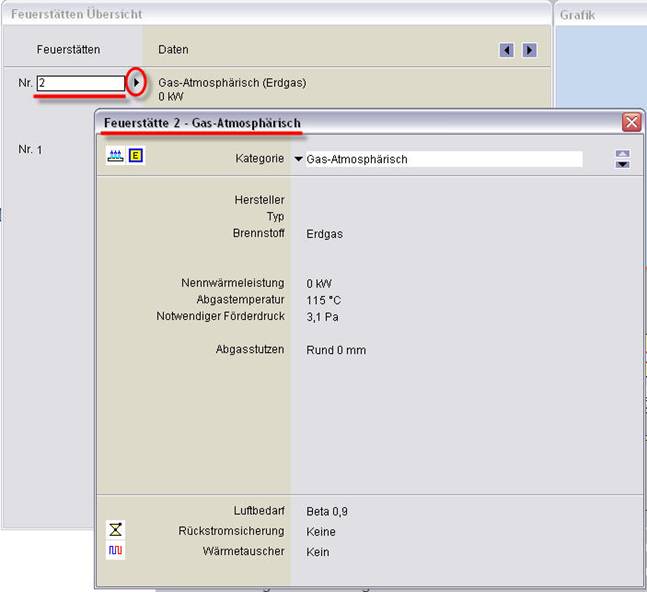Image resolution: width=647 pixels, height=592 pixels.
Task: Switch to the Grafik panel header
Action: tap(577, 15)
